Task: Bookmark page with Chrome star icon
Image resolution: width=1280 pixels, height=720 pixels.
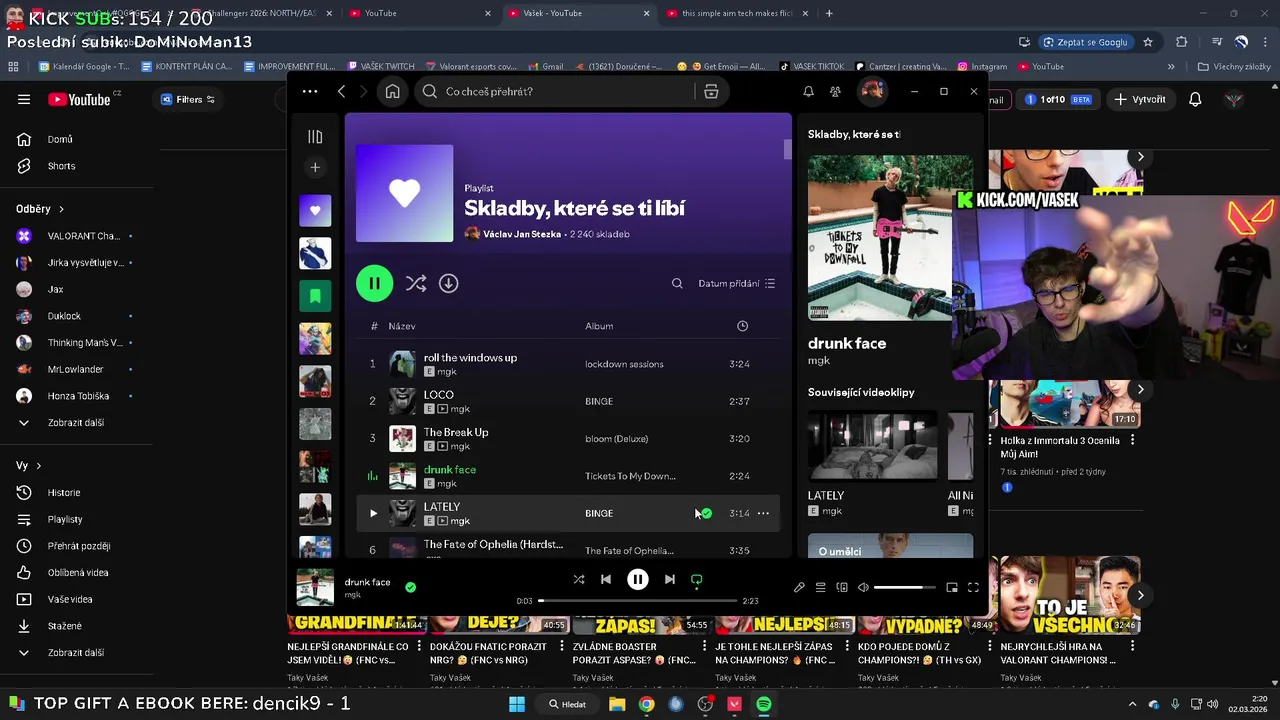Action: (x=1148, y=42)
